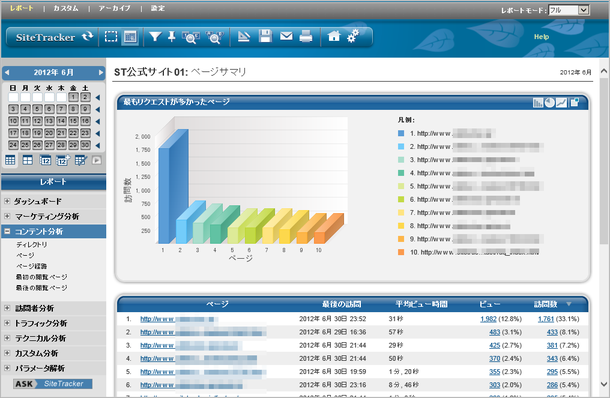Viewport: 610px width, 398px height.
Task: Click the blue legend swatch for item 1
Action: coord(401,133)
